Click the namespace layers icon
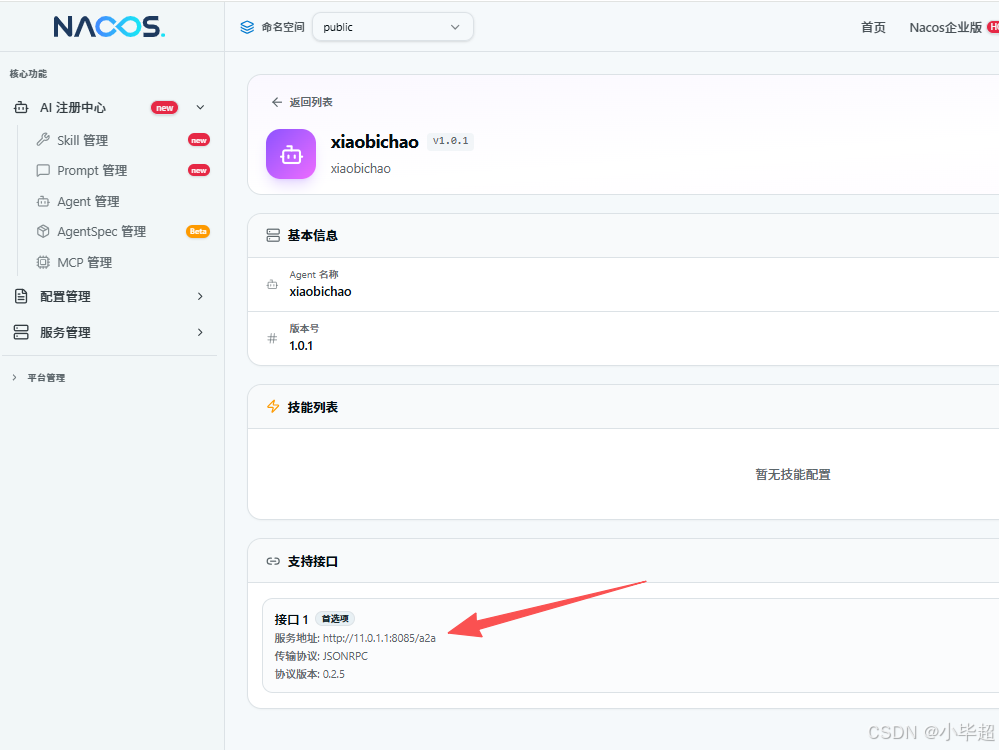This screenshot has height=750, width=999. 247,27
